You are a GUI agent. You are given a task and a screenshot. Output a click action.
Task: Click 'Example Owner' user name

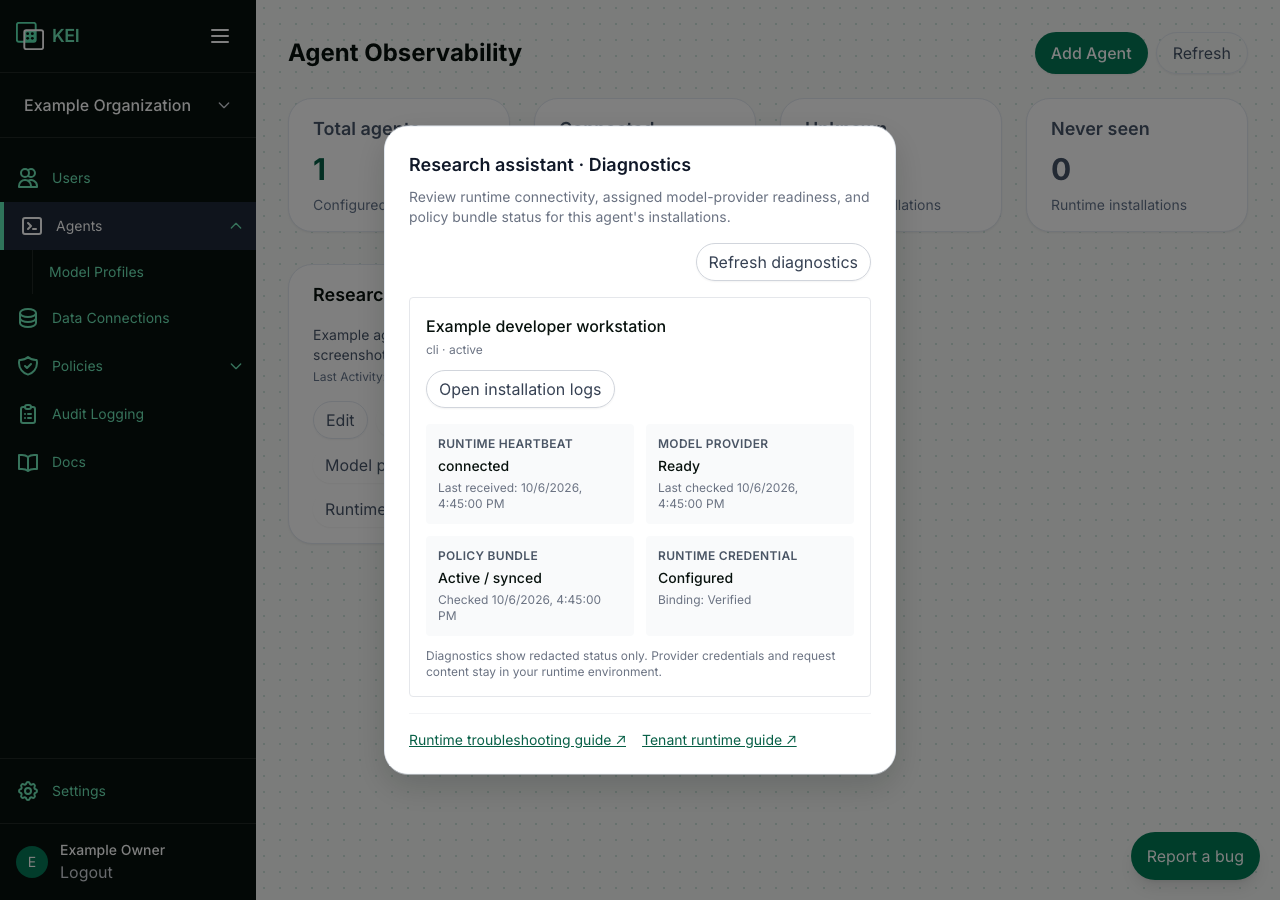pyautogui.click(x=112, y=850)
